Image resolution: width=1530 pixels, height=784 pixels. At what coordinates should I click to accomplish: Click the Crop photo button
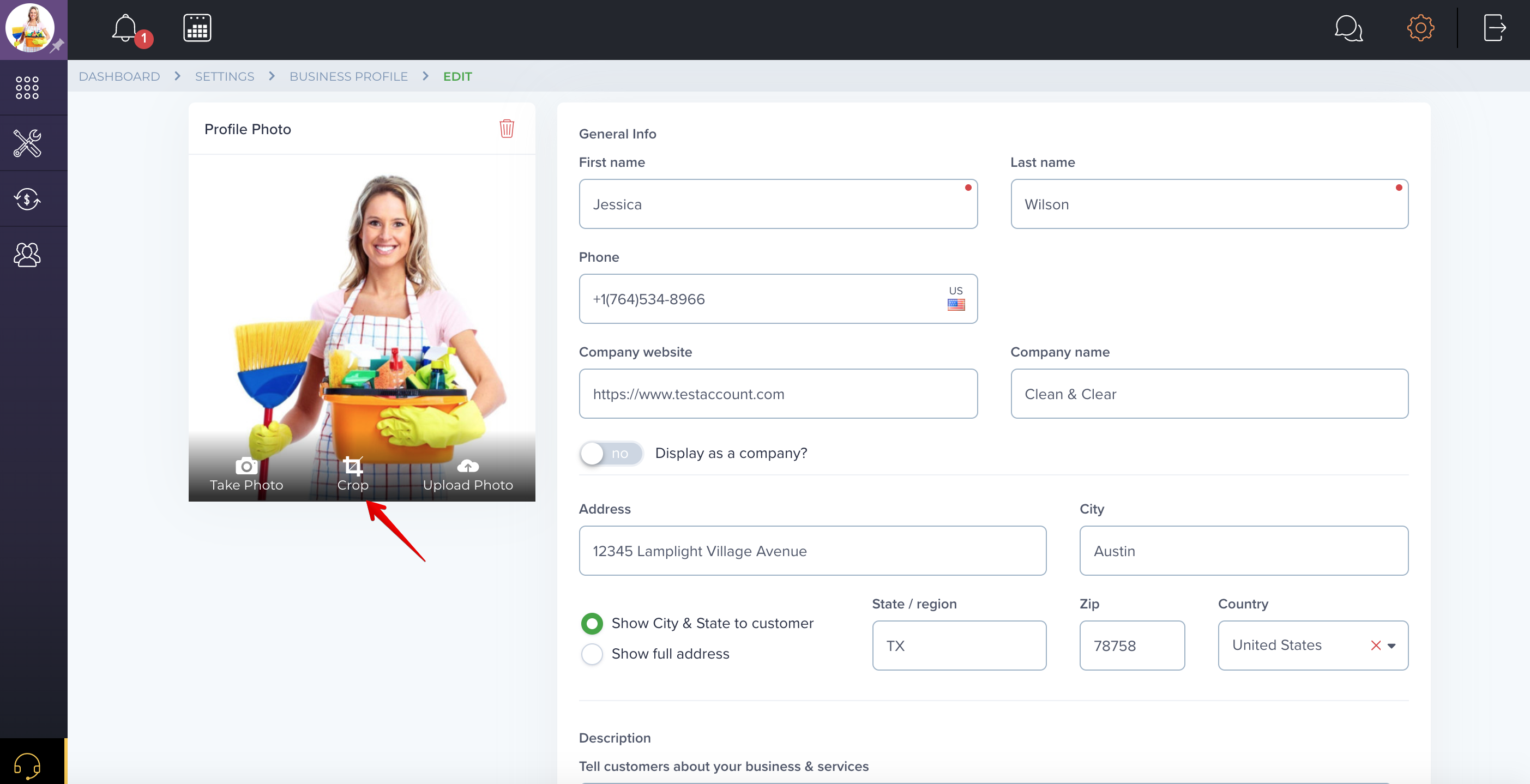click(353, 474)
